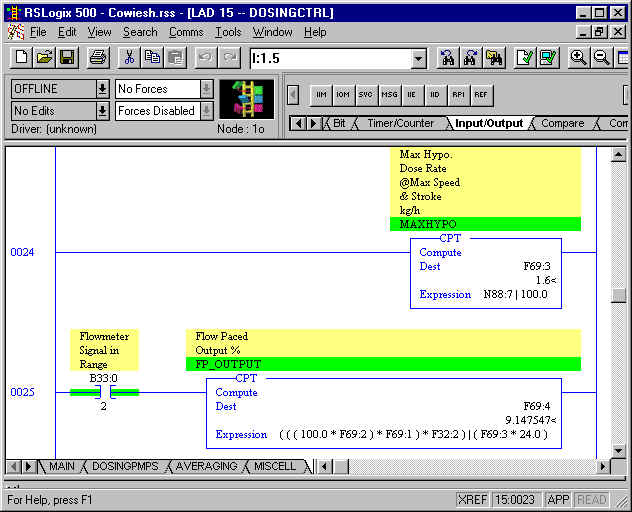Click the third binoculars search icon with yellow note
The height and width of the screenshot is (512, 632).
coord(494,58)
